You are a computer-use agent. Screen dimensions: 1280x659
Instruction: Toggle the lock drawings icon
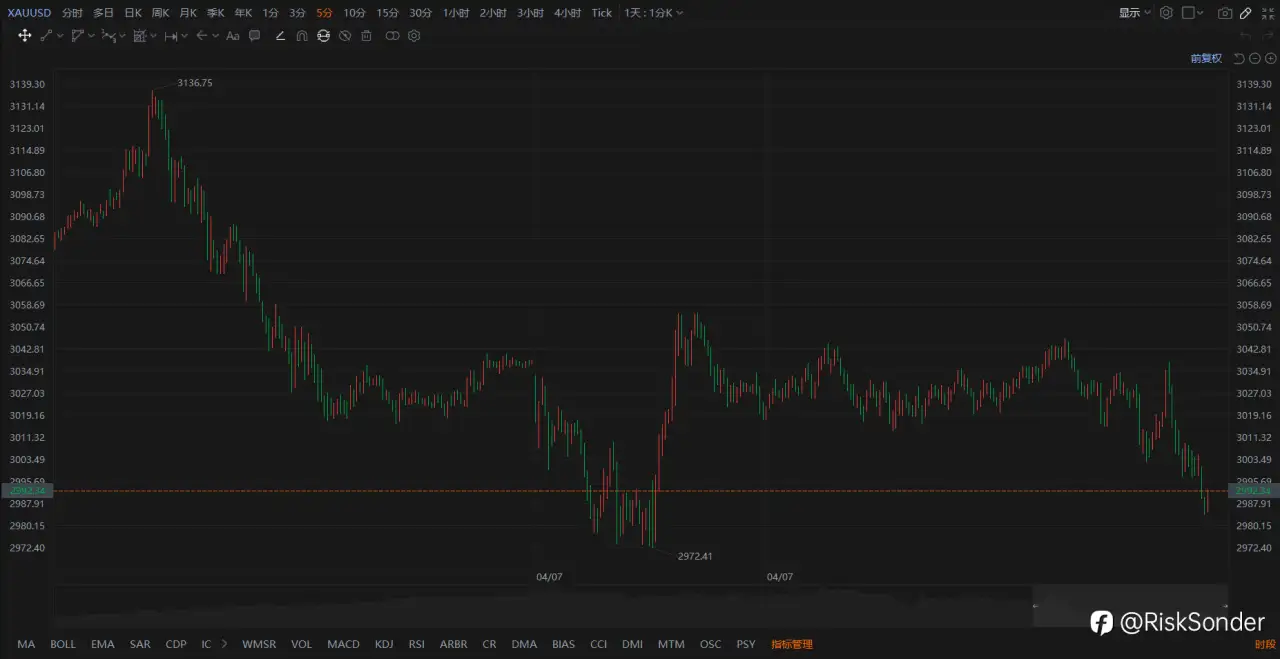(x=323, y=36)
